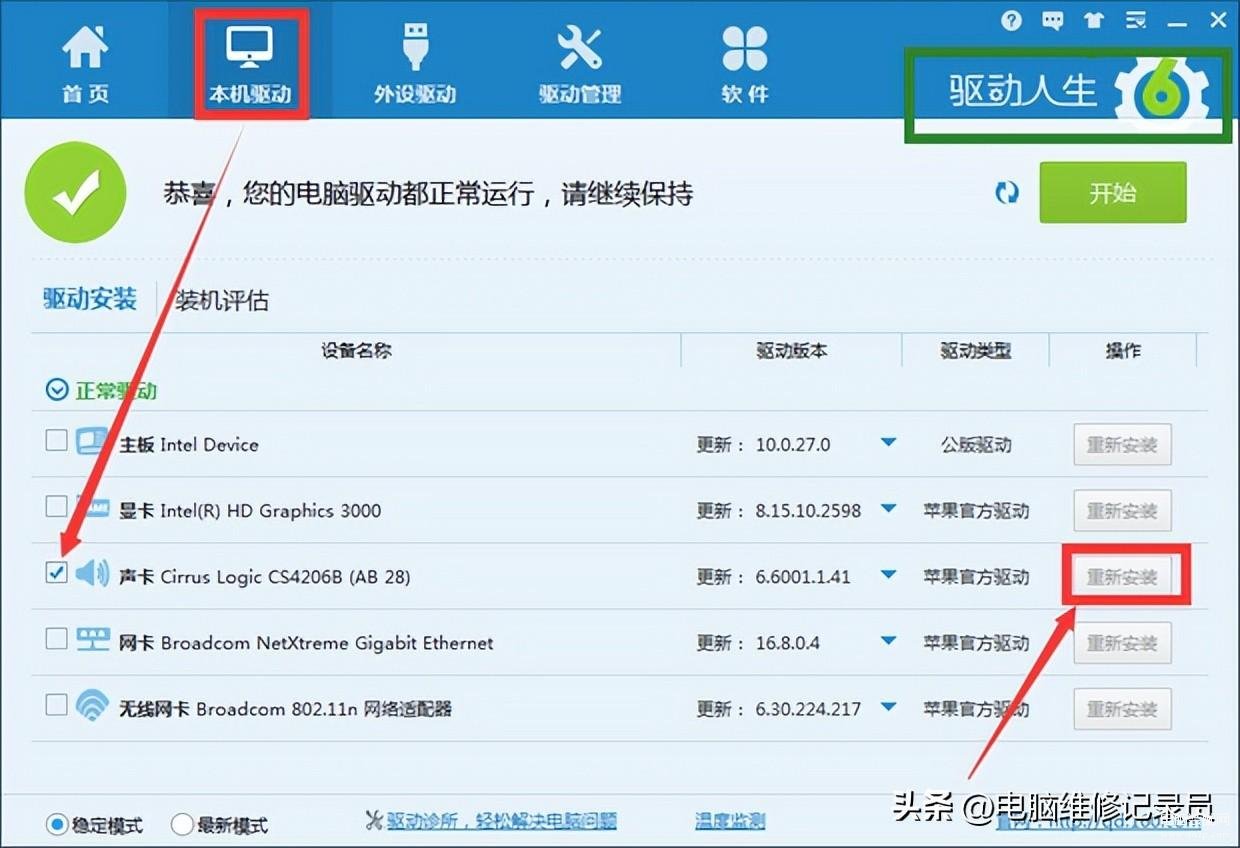
Task: Click the 声卡 Cirrus Logic CS4206B device name
Action: click(265, 576)
